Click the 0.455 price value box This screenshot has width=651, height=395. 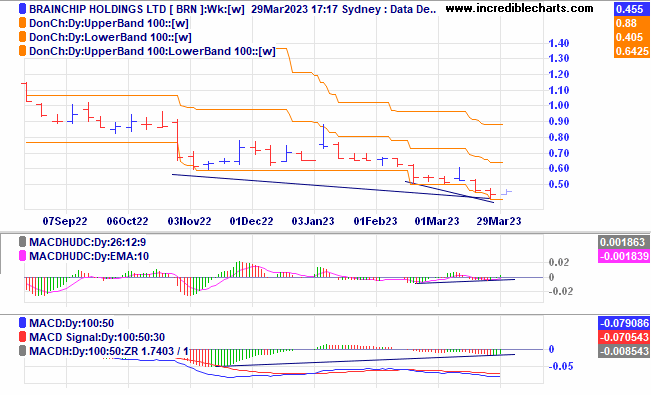(x=631, y=9)
